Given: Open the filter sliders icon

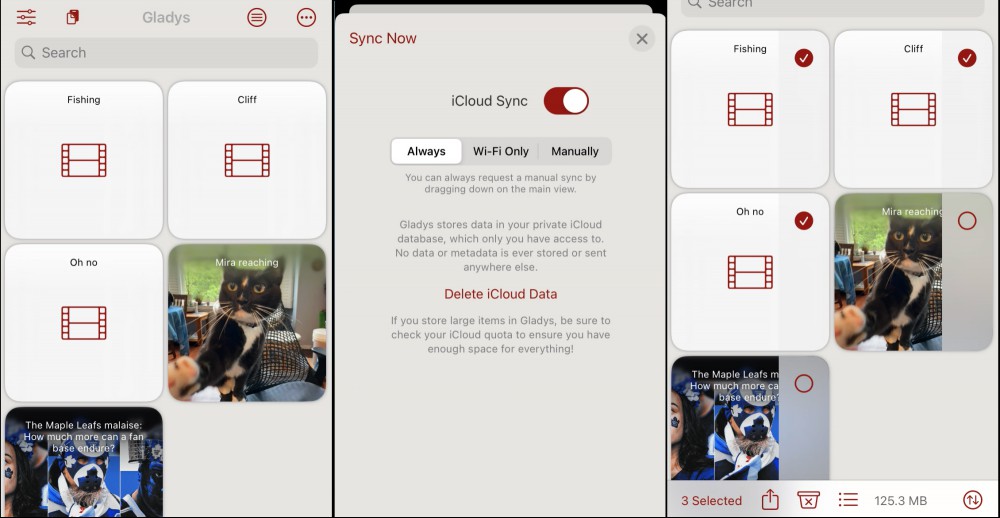Looking at the screenshot, I should click(x=26, y=17).
